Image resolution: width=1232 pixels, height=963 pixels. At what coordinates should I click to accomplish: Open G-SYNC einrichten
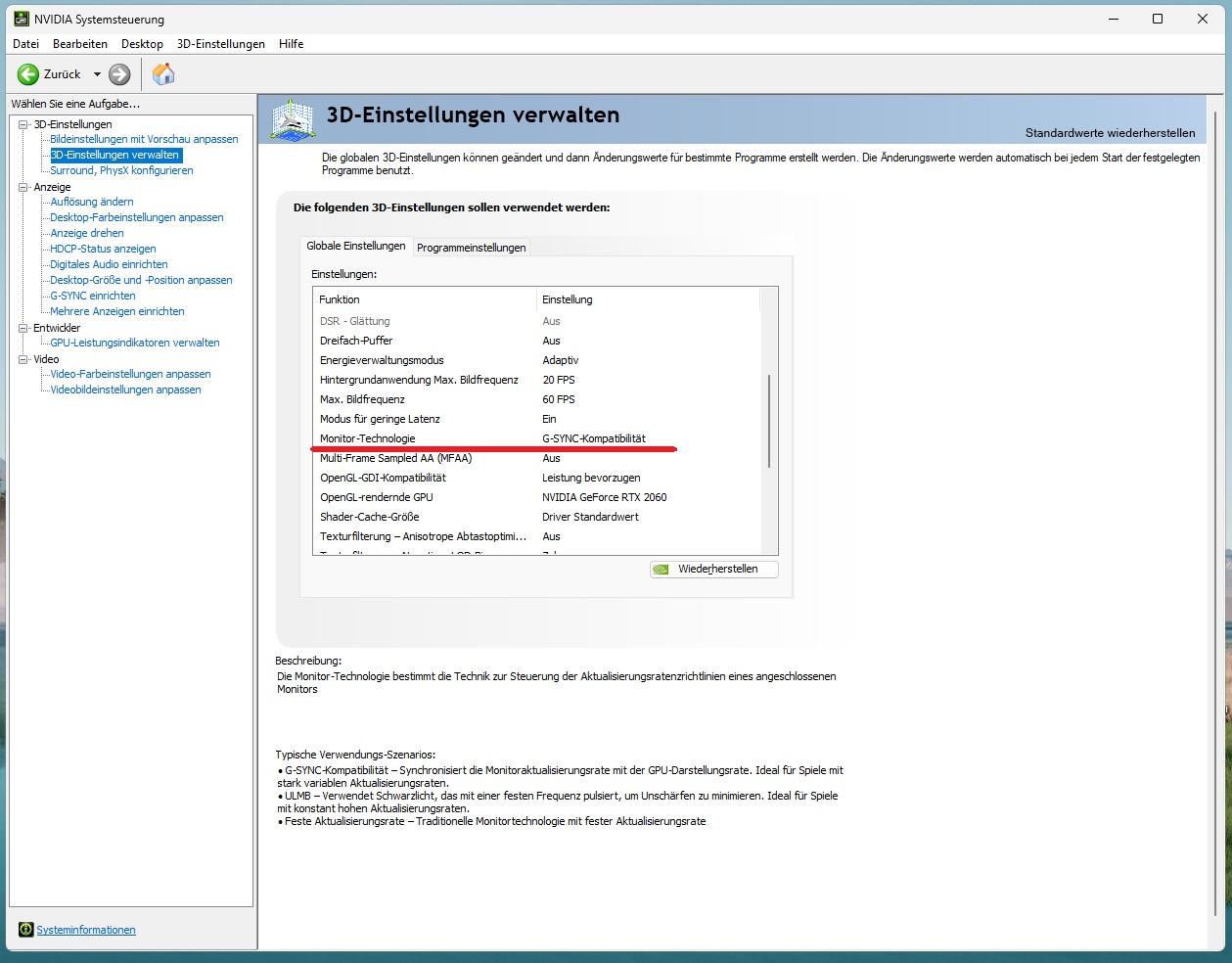click(x=93, y=296)
